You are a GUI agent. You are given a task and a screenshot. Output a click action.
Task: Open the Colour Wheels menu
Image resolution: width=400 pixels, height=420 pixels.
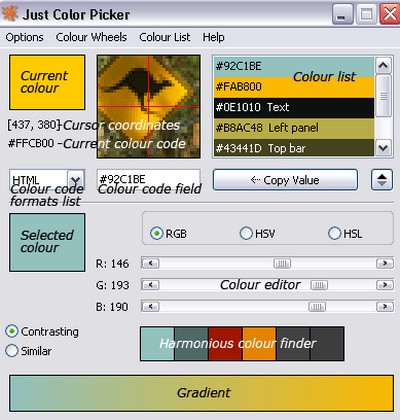point(91,37)
